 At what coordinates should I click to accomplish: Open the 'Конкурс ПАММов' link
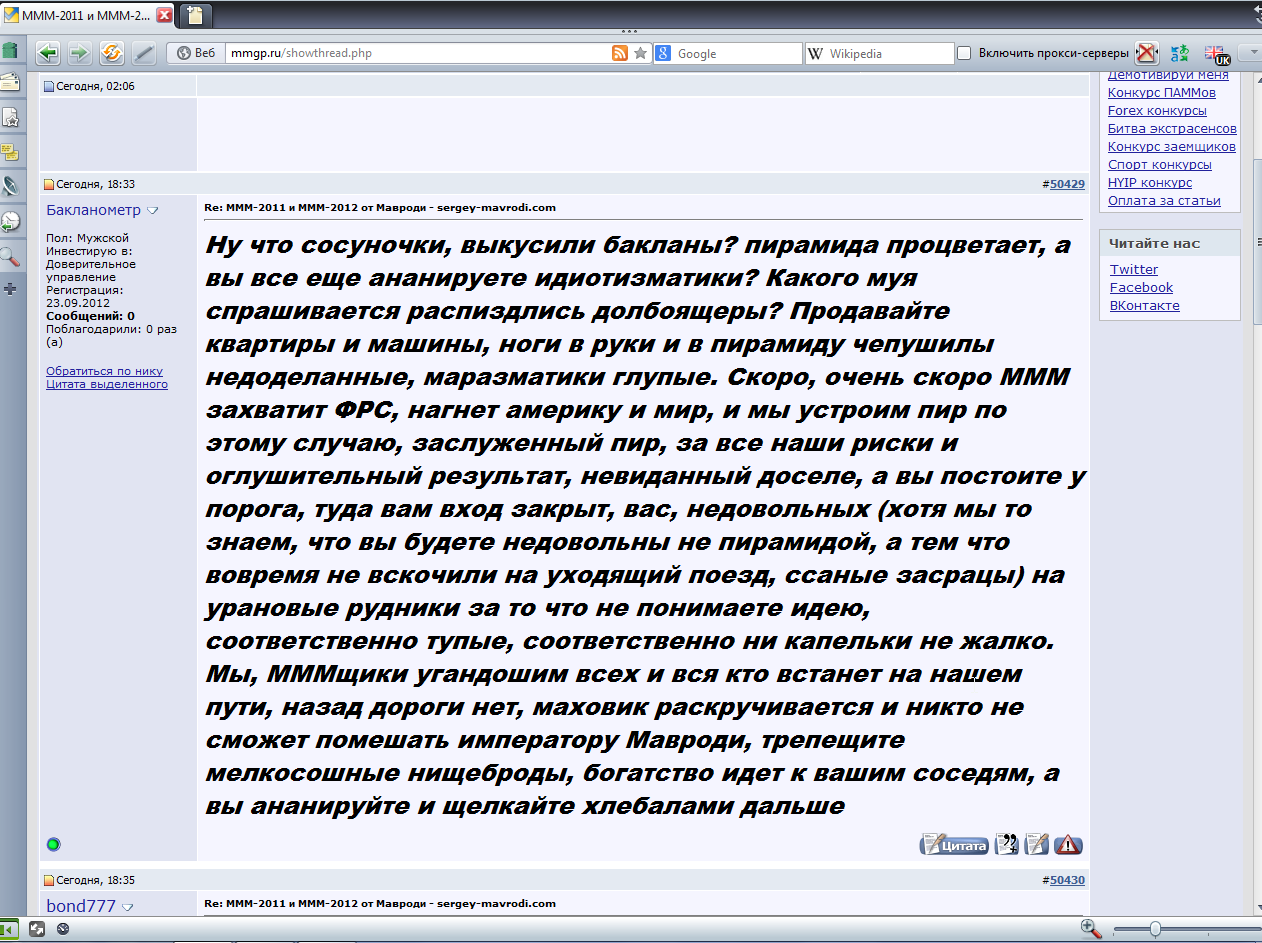1162,93
